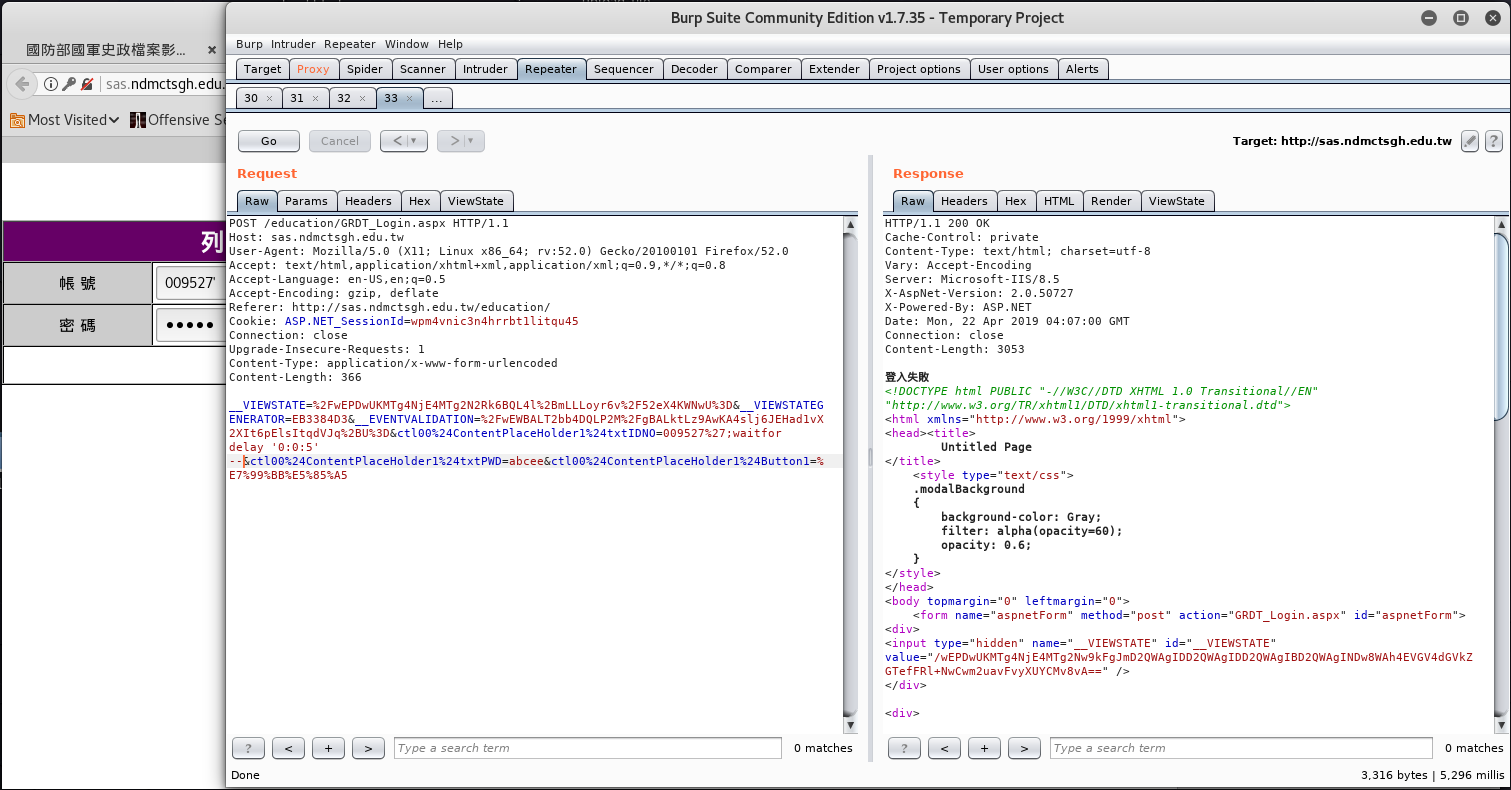Close Repeater request tab 33
1511x790 pixels.
pyautogui.click(x=409, y=99)
